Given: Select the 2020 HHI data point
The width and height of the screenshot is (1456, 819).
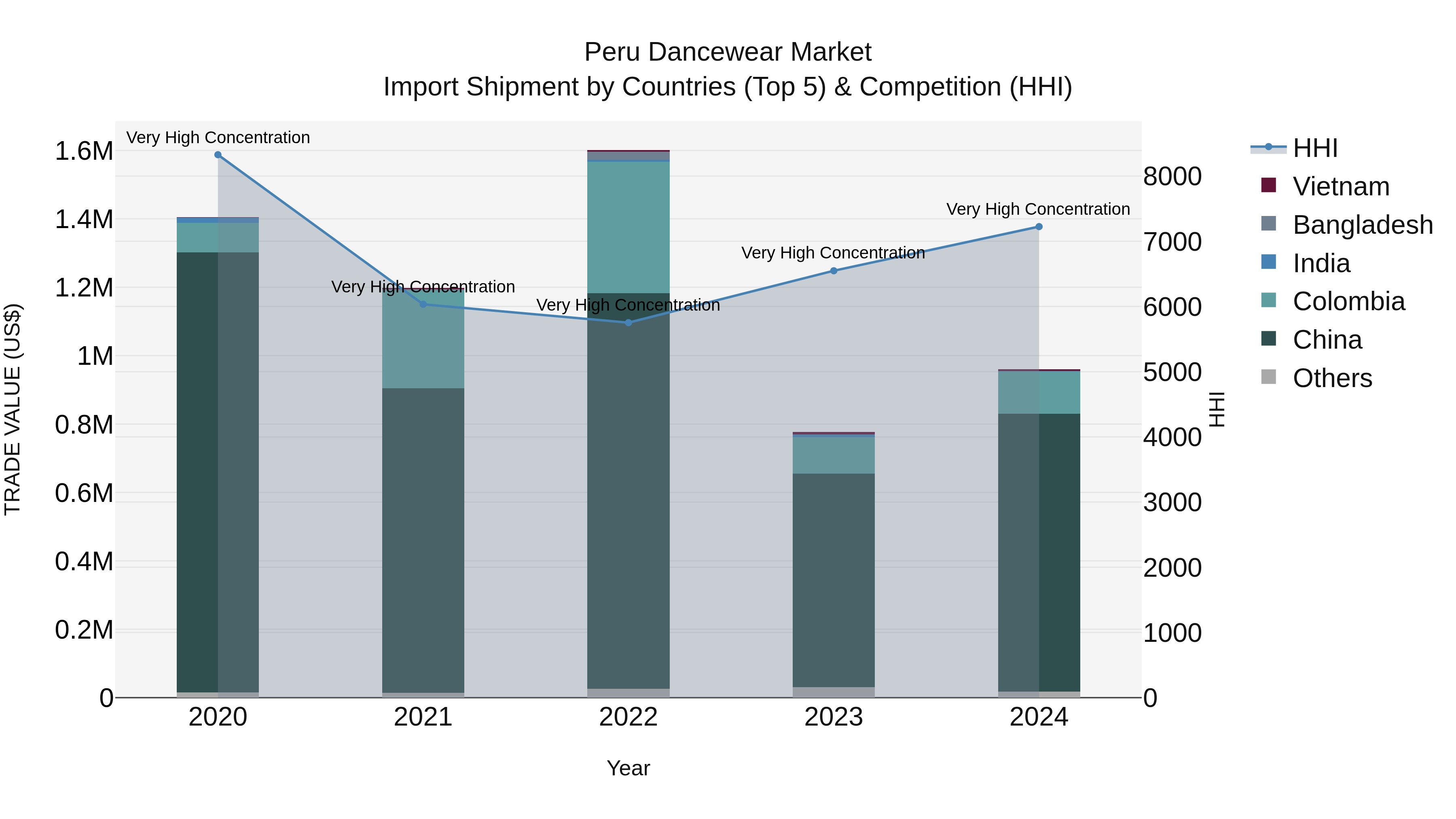Looking at the screenshot, I should 218,155.
